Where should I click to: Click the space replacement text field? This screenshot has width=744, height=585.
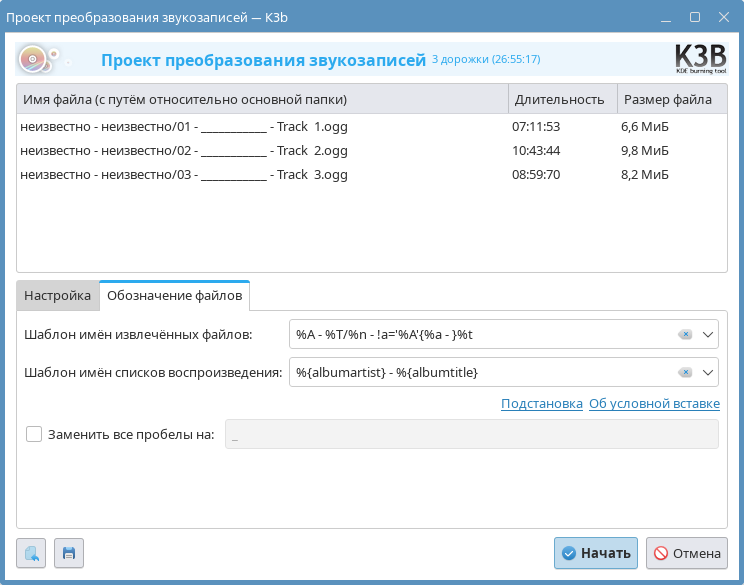coord(471,434)
